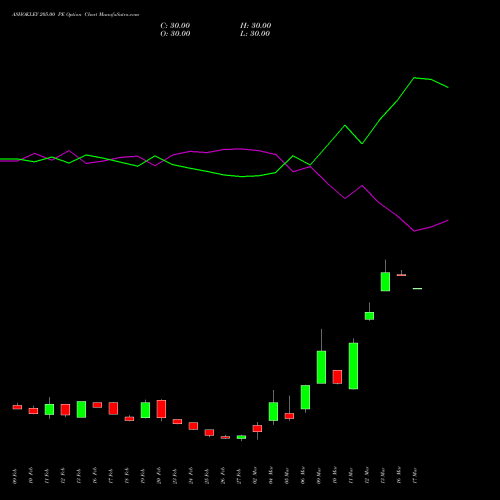Select the green candle for 06 Mar
This screenshot has width=500, height=500.
coord(305,397)
